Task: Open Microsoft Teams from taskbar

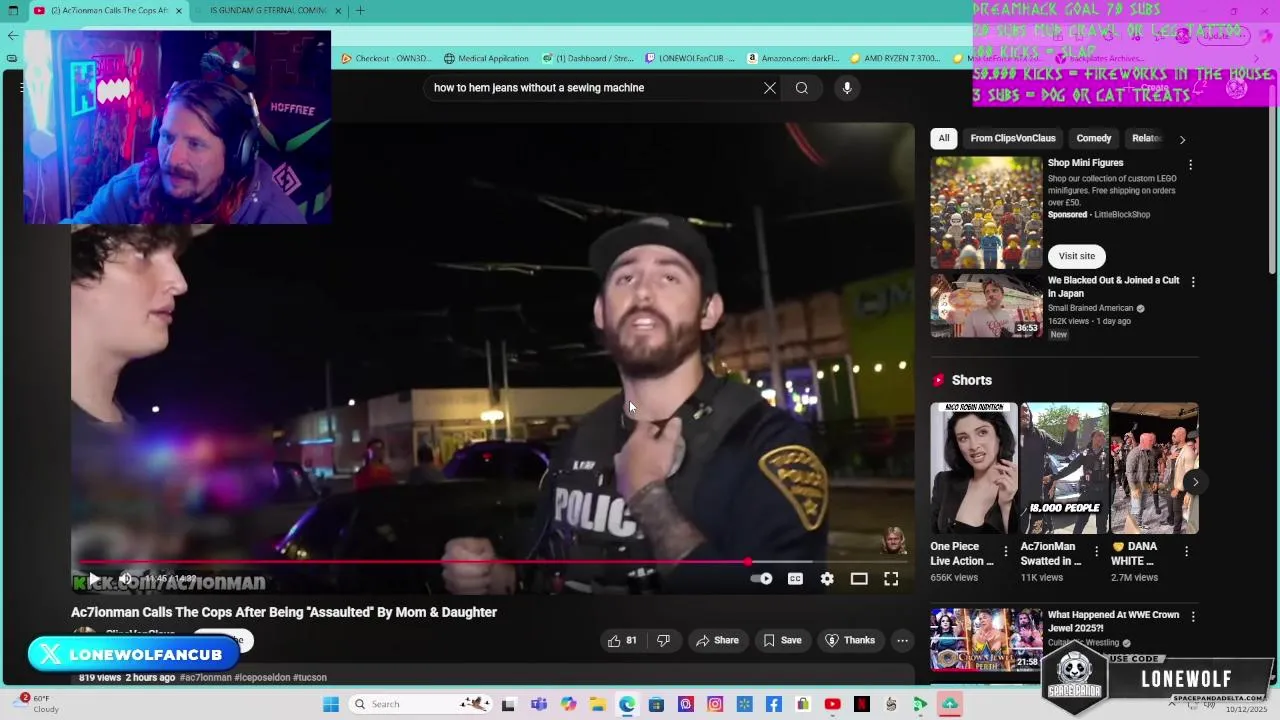Action: click(539, 704)
